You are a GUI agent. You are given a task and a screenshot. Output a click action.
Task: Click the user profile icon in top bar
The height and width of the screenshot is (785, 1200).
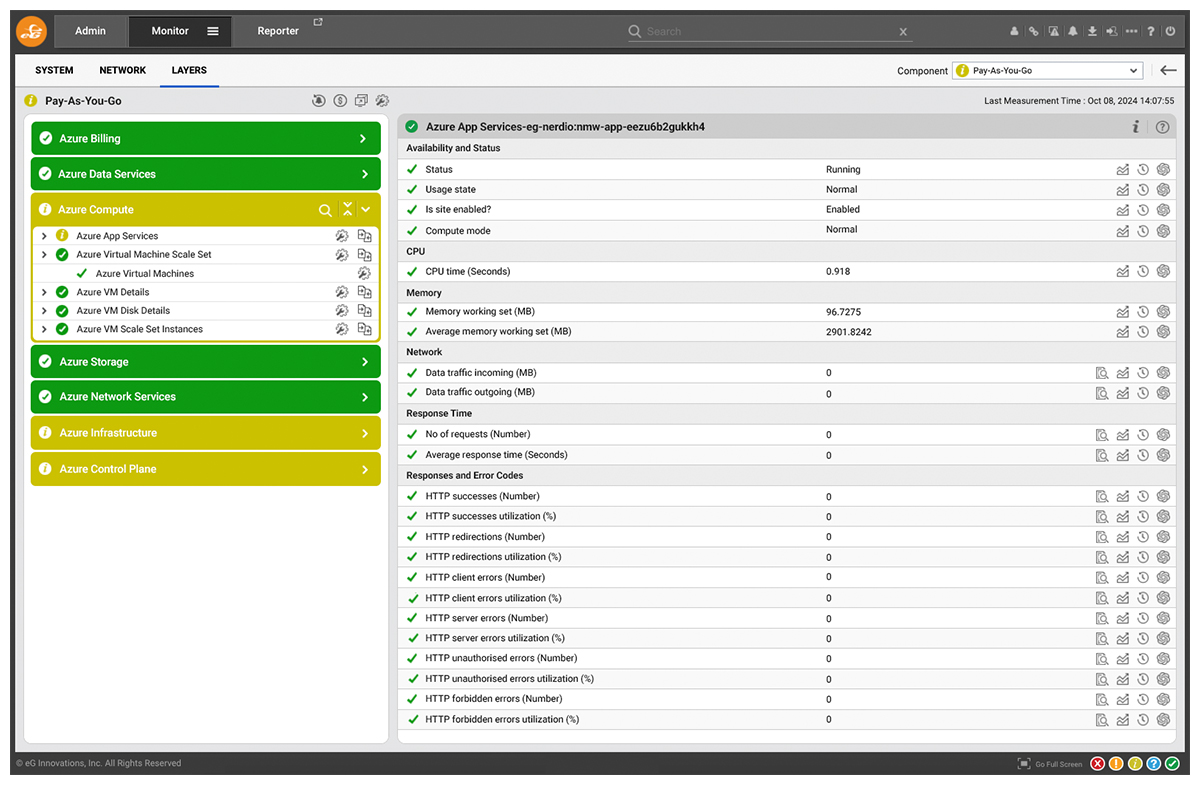[1014, 31]
